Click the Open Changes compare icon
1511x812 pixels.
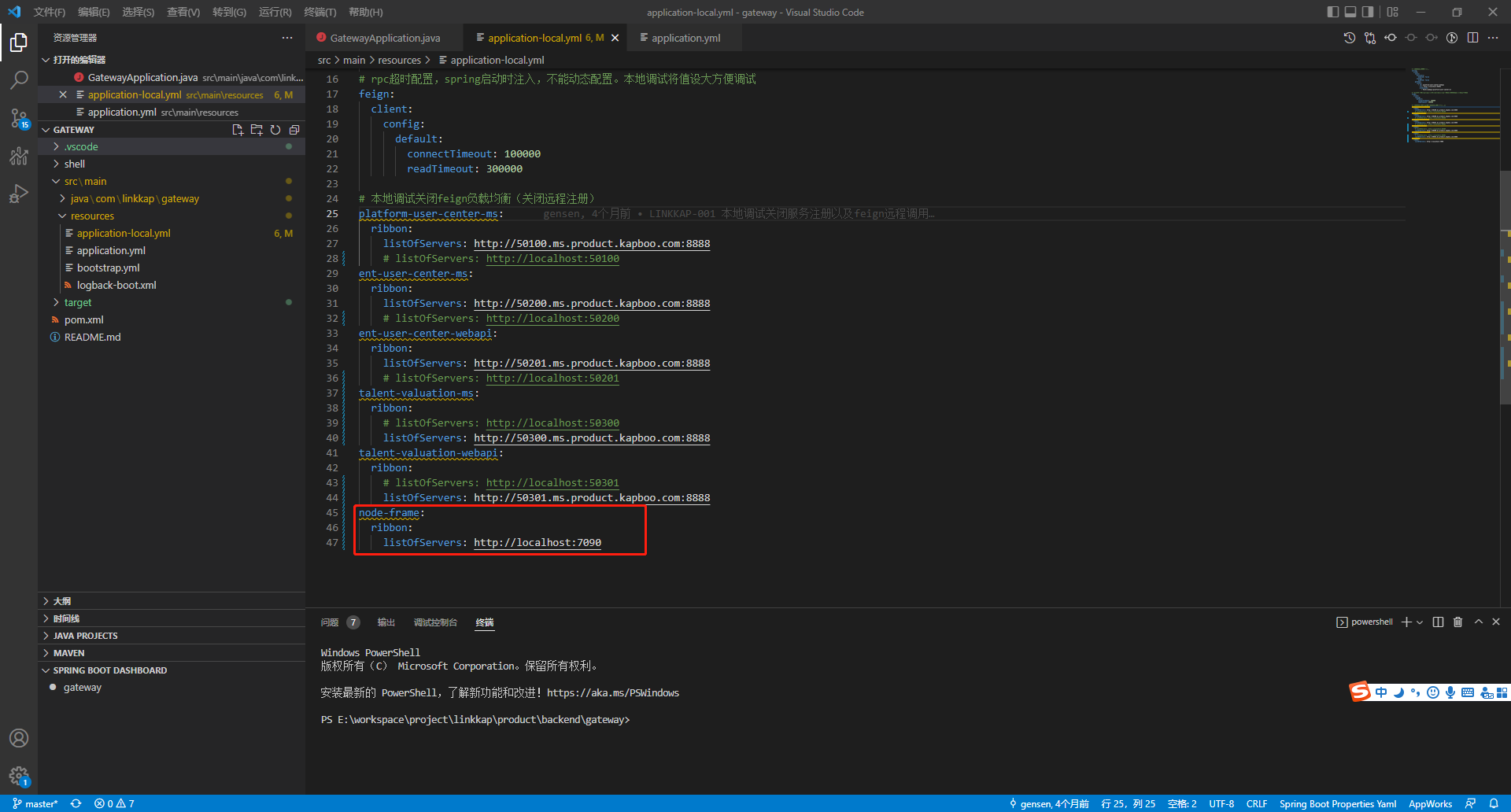1370,38
